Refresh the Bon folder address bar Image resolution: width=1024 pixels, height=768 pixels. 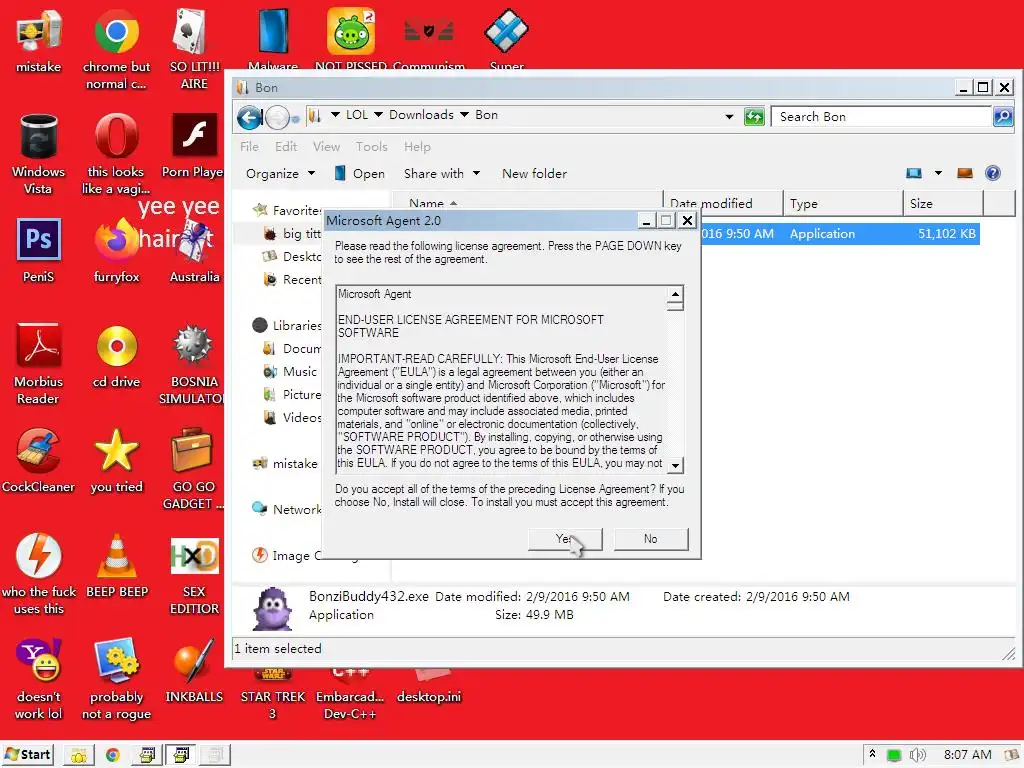pyautogui.click(x=754, y=117)
